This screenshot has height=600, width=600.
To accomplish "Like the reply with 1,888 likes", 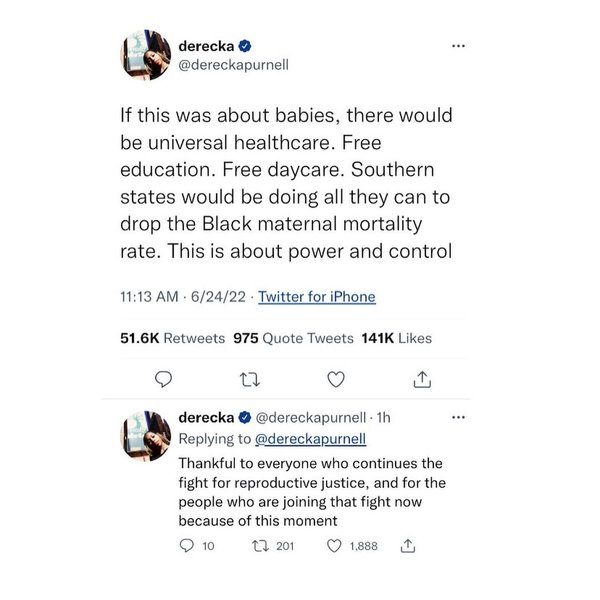I will tap(335, 547).
